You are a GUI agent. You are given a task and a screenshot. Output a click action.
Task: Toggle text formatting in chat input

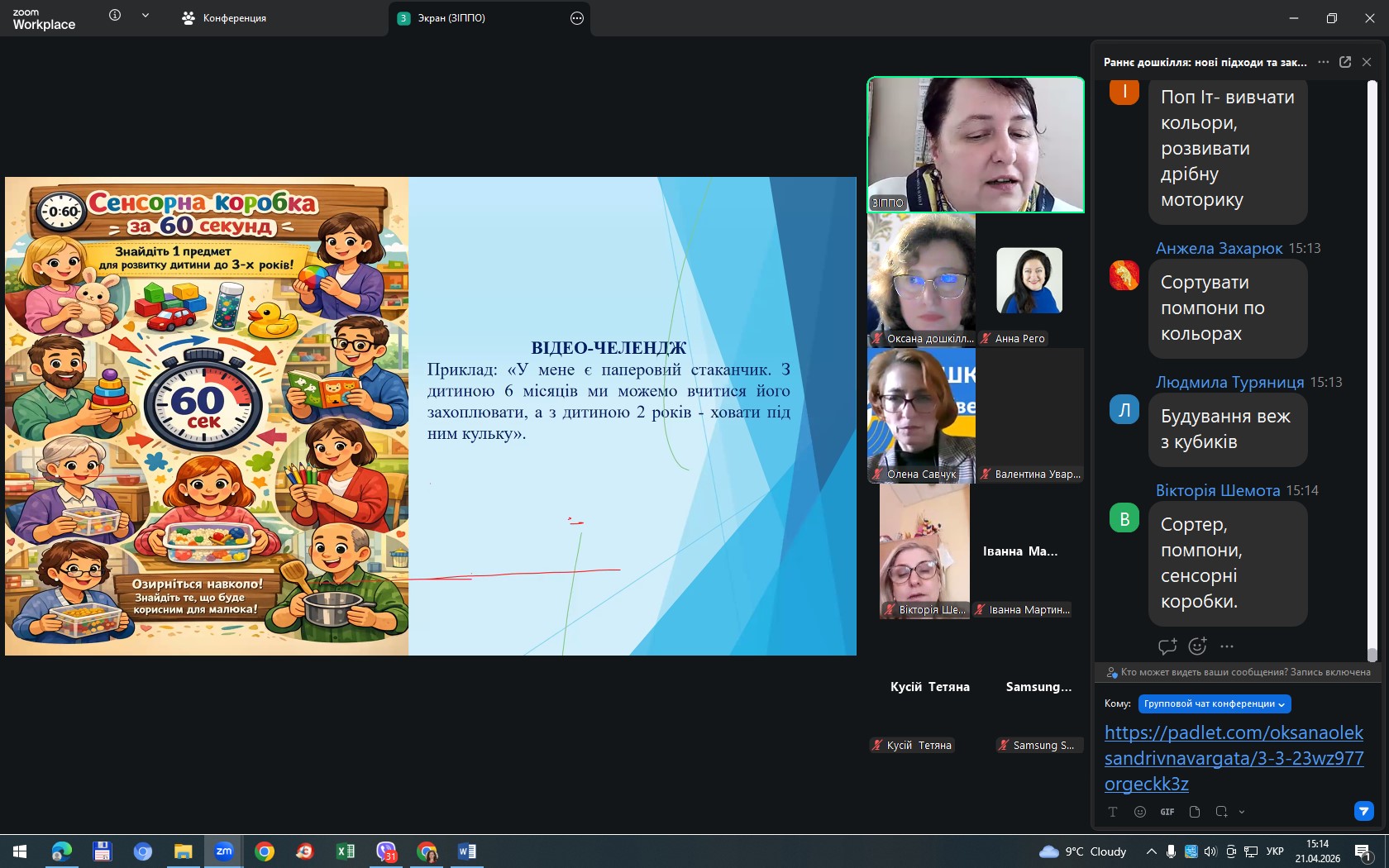[x=1113, y=812]
